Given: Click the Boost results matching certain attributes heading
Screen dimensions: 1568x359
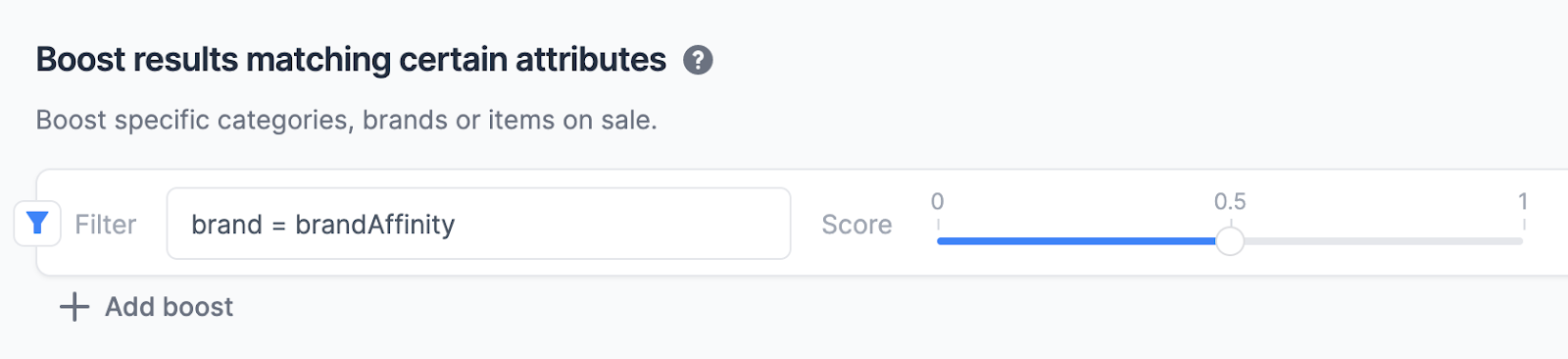Looking at the screenshot, I should coord(351,60).
